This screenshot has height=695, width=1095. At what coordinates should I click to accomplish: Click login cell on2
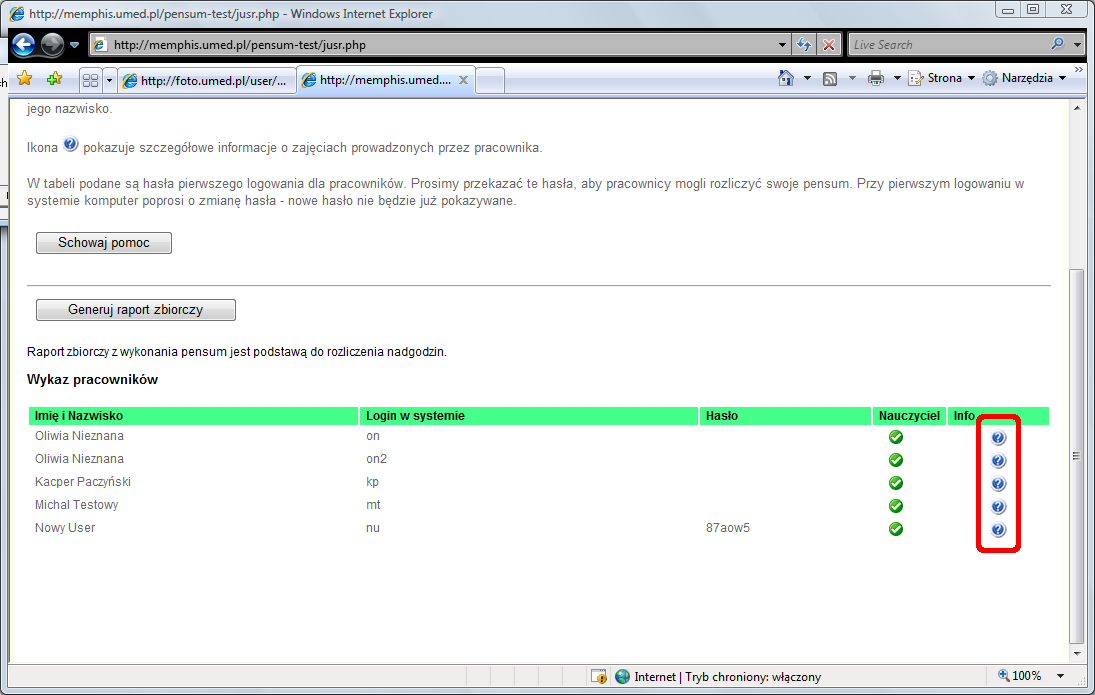point(376,459)
